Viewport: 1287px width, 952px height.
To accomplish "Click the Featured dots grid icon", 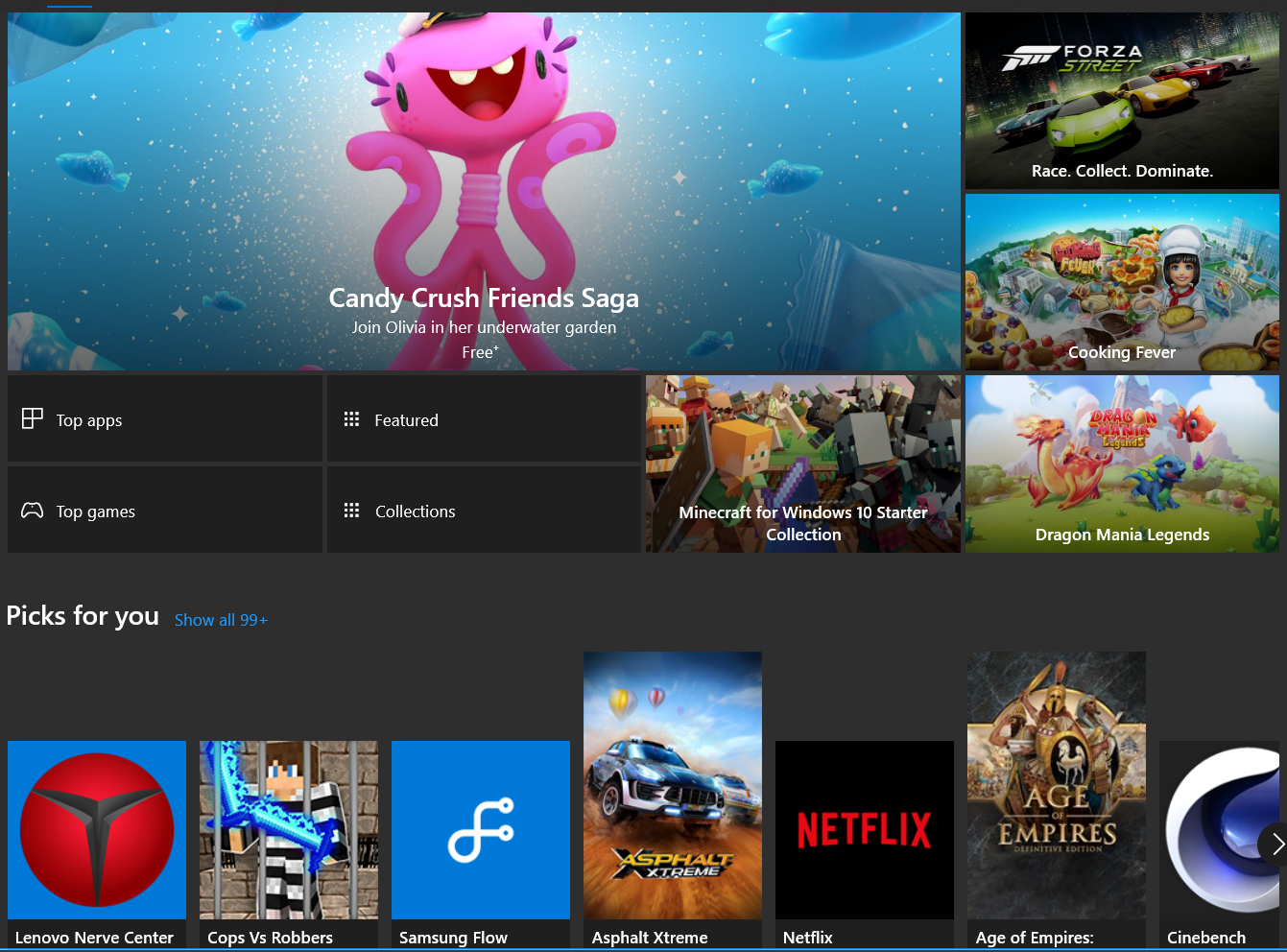I will pos(351,419).
